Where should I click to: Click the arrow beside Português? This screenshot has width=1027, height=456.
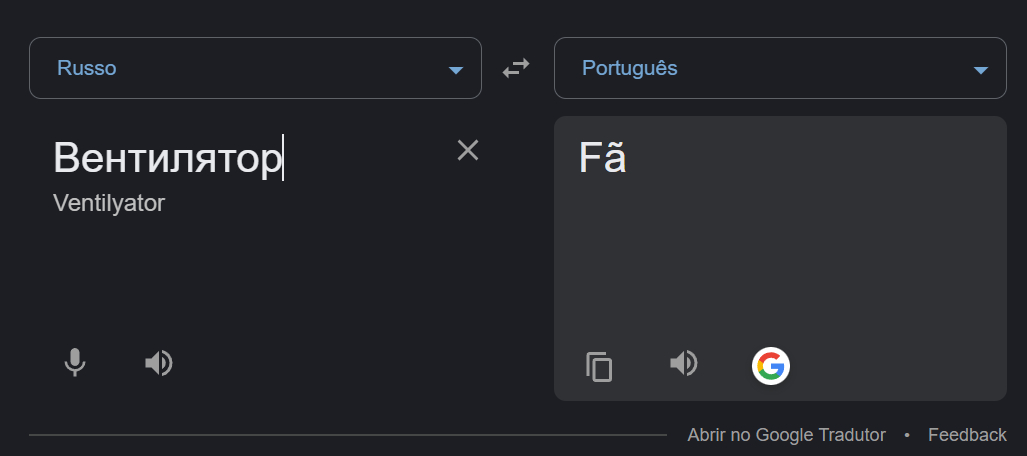coord(981,70)
